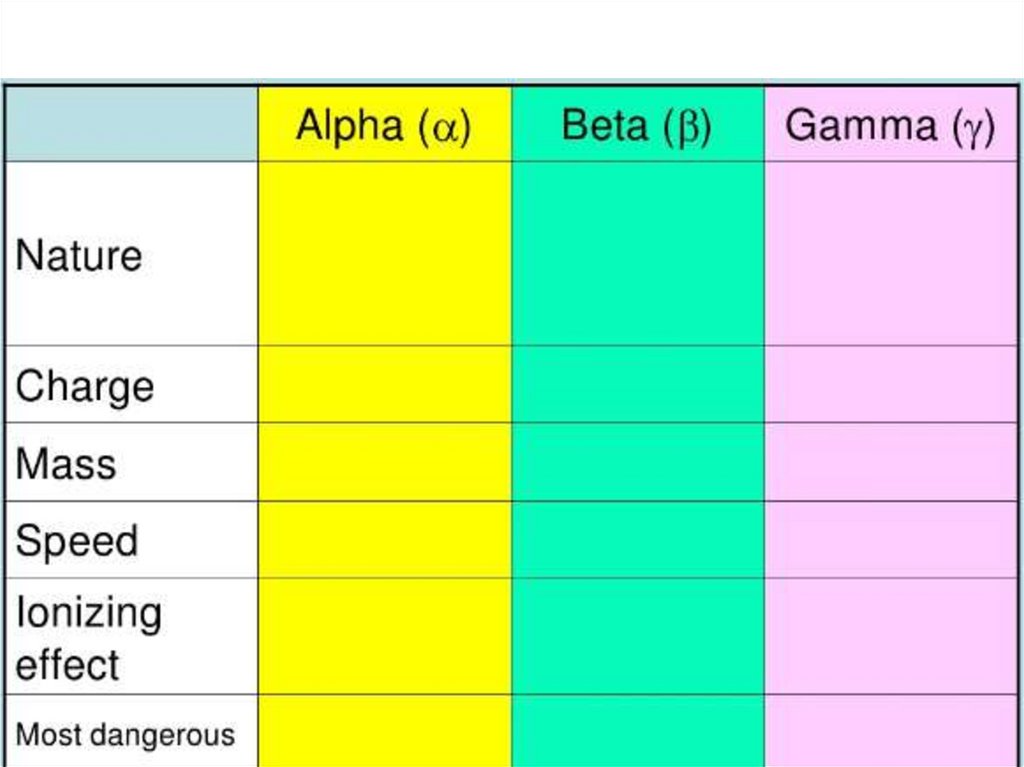Select the Gamma cell in Ionizing effect row
This screenshot has width=1024, height=767.
pos(890,637)
